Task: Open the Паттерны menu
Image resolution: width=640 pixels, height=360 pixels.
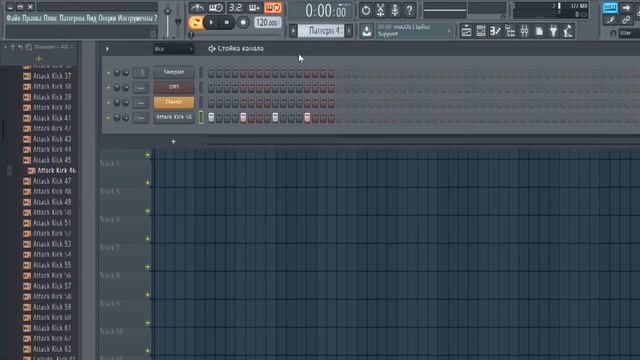Action: pyautogui.click(x=72, y=18)
